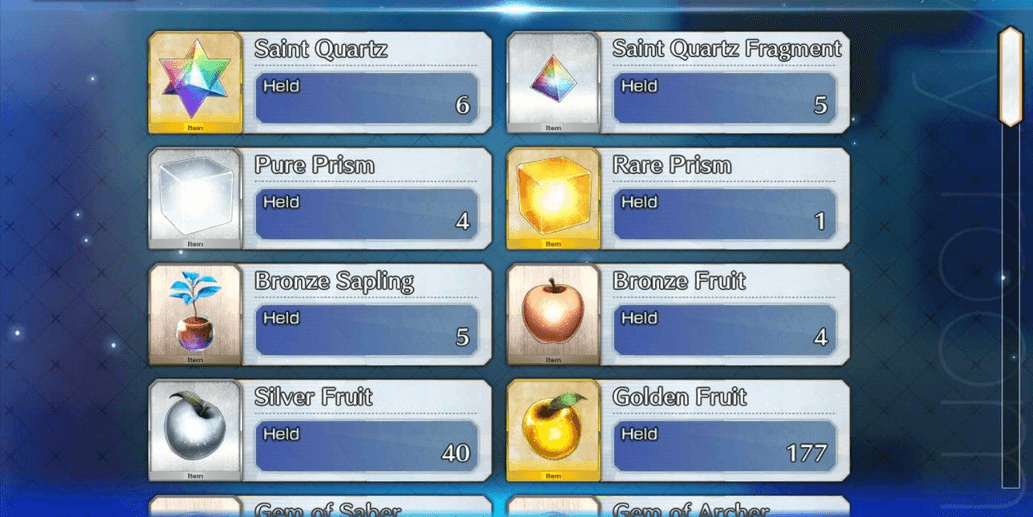Click the lower scrollbar track
This screenshot has width=1033, height=517.
(1011, 307)
